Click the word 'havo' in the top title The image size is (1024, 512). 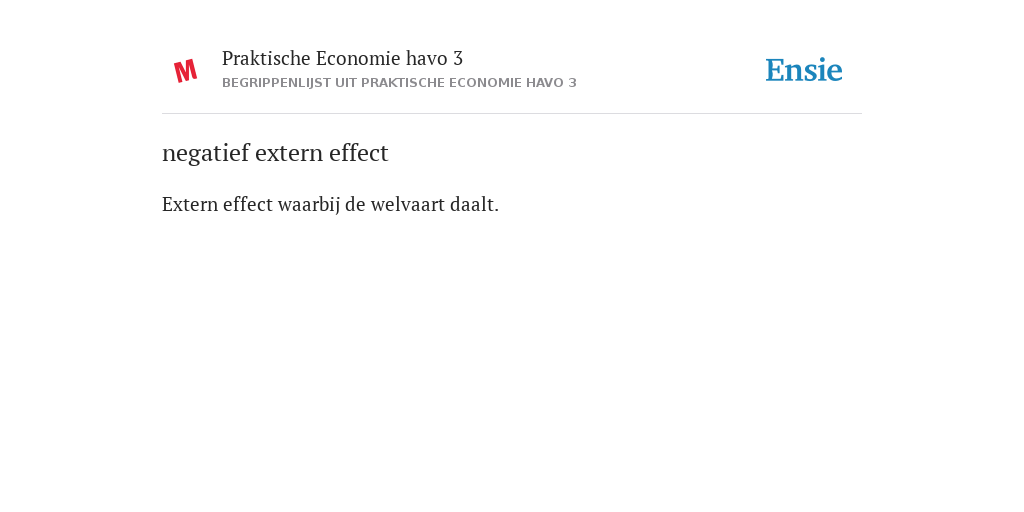[426, 59]
